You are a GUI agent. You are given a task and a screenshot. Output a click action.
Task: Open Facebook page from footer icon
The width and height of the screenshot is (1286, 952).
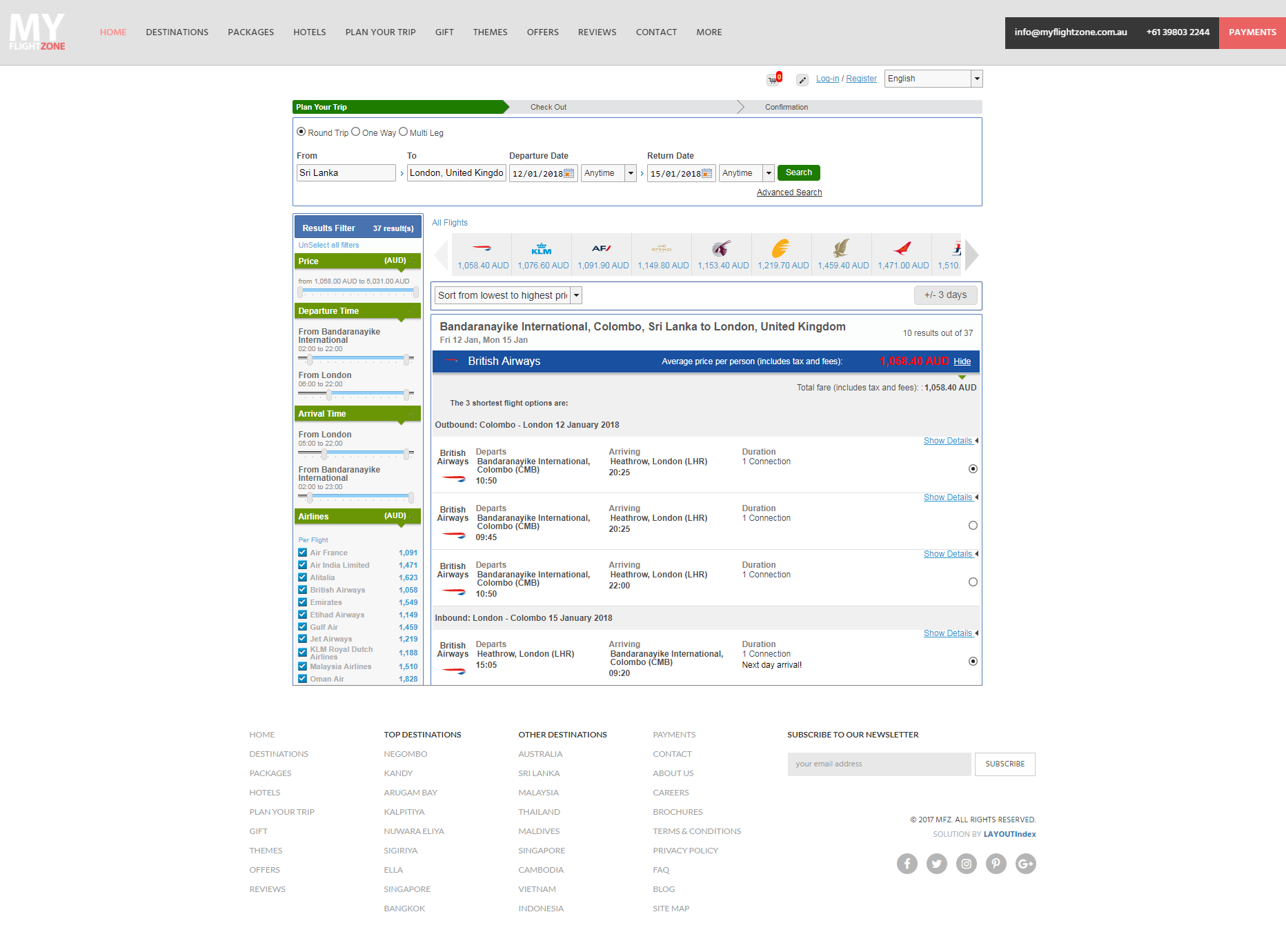907,864
